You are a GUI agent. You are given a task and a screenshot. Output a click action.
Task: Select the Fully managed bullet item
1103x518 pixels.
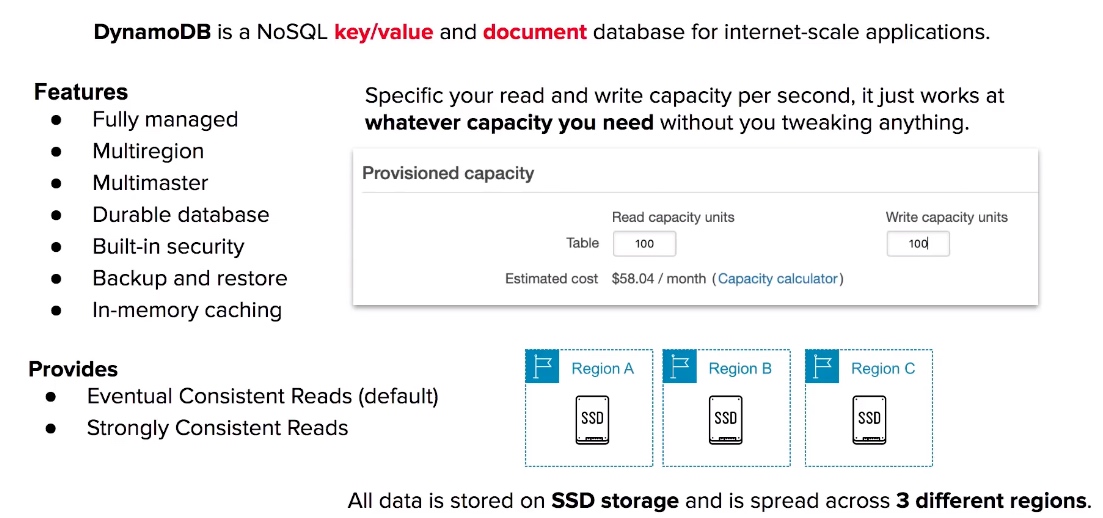tap(165, 120)
